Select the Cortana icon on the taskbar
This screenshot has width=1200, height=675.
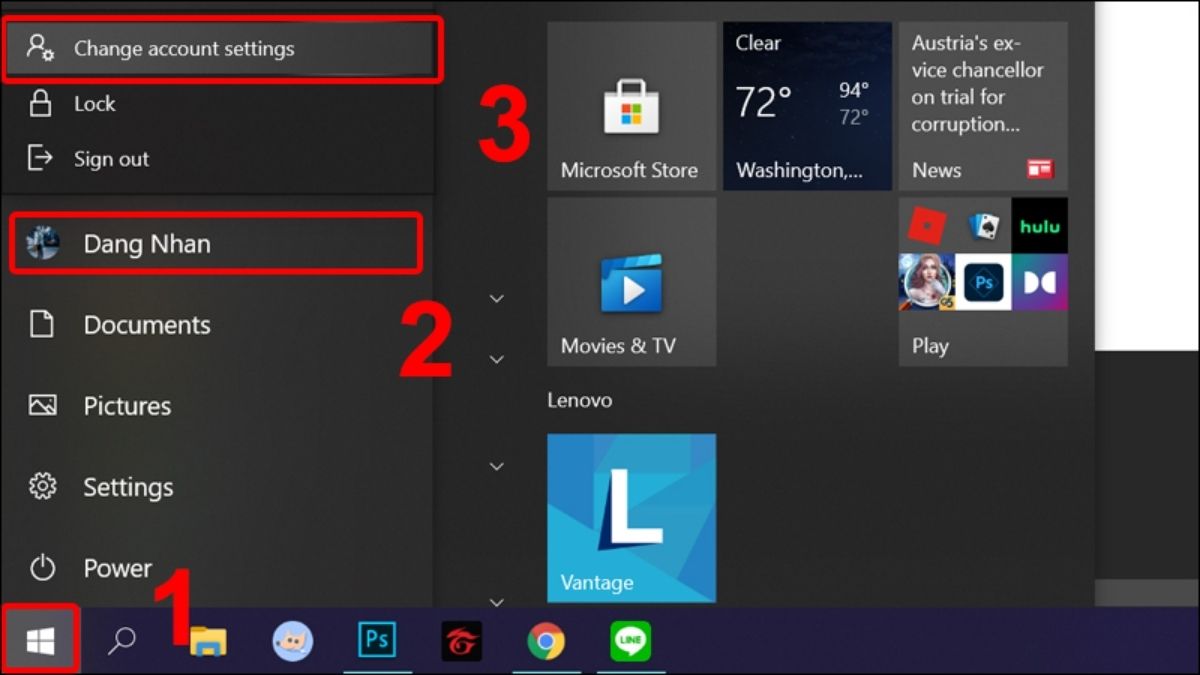tap(293, 641)
